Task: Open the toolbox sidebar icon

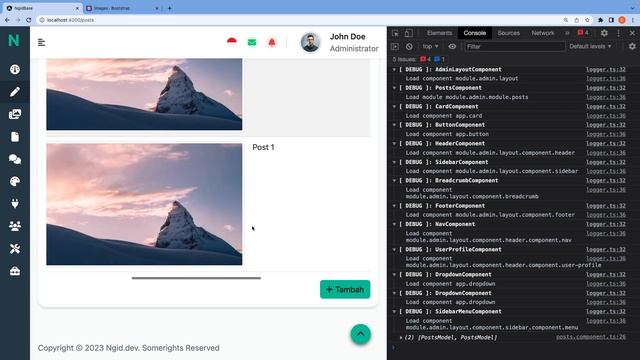Action: click(x=15, y=271)
